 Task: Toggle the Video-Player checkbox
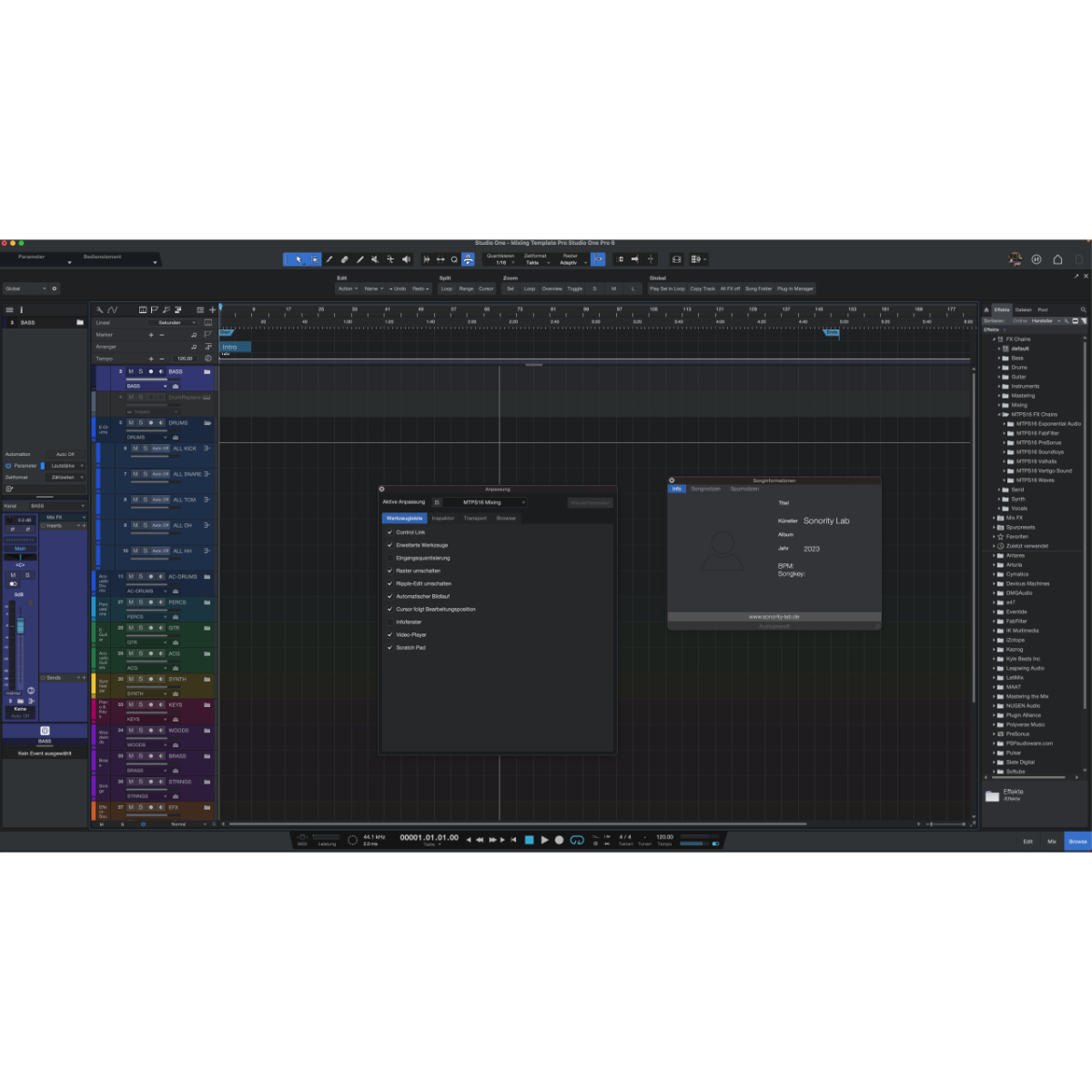390,634
